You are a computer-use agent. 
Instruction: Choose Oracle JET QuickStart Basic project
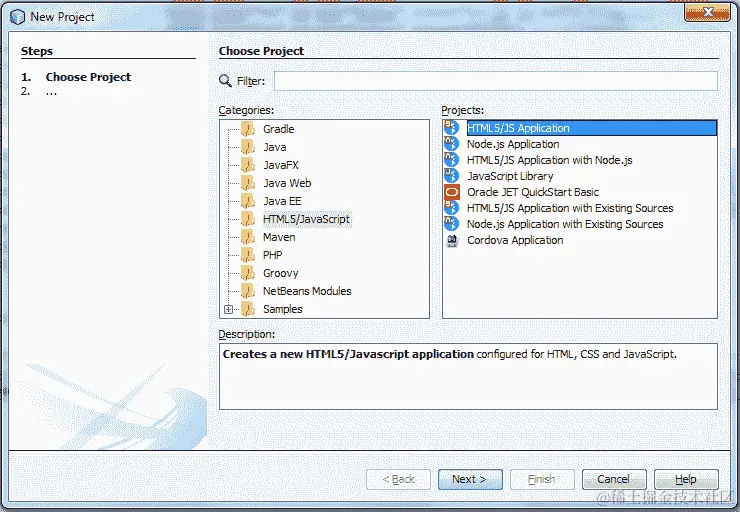[x=533, y=192]
